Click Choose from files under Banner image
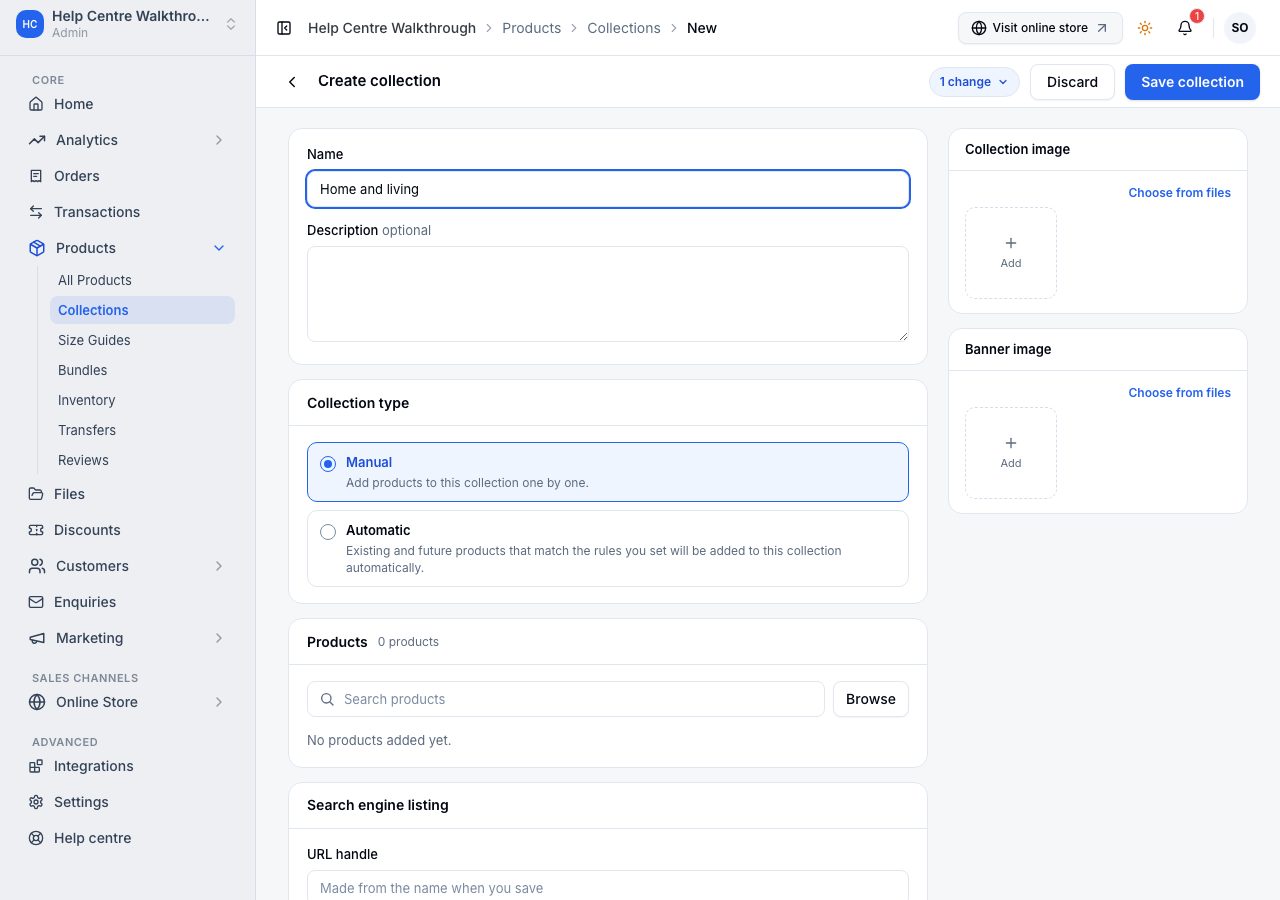The image size is (1280, 900). point(1180,393)
